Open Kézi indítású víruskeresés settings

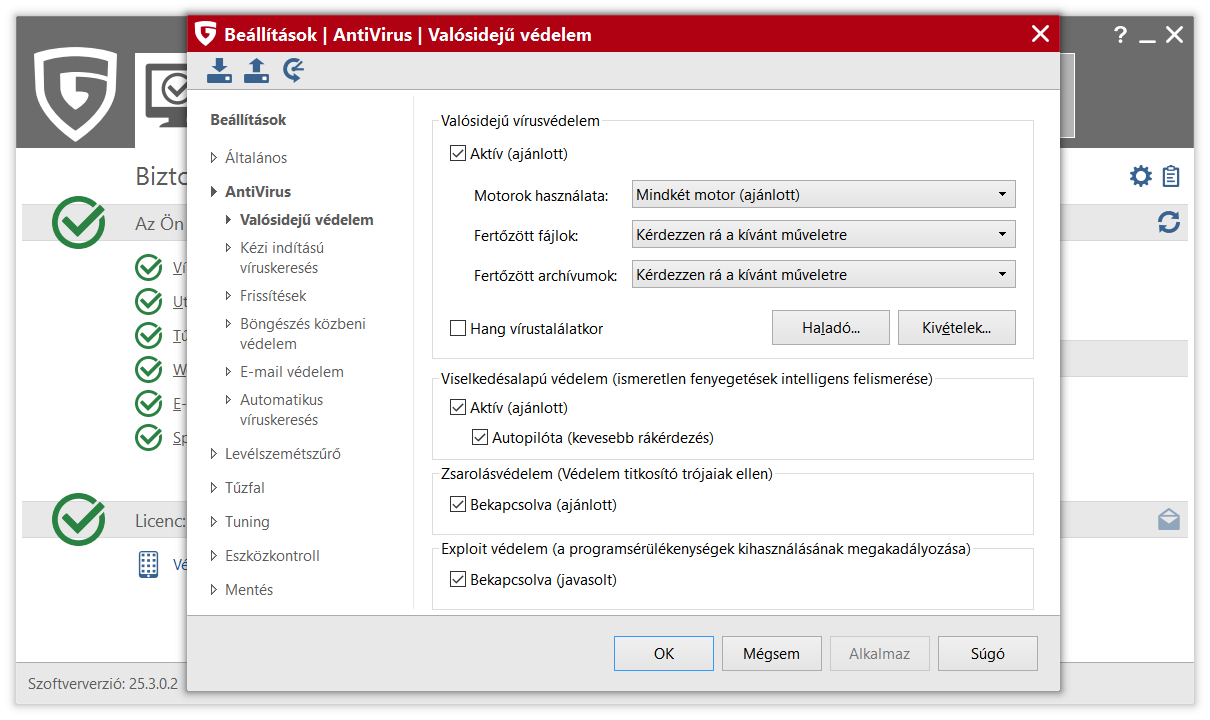pos(282,258)
